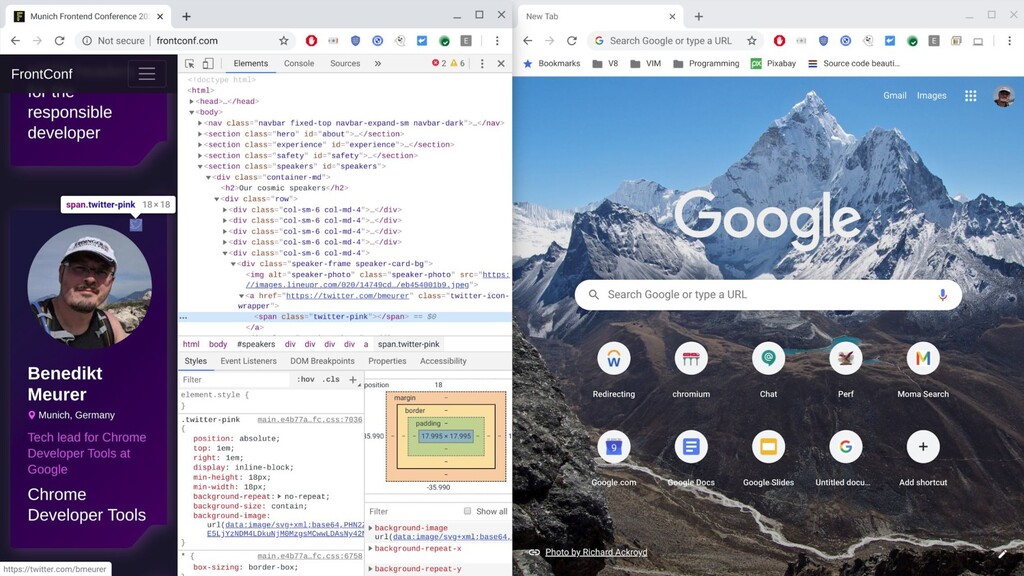
Task: Expand the background-repeat-x computed property
Action: coord(371,549)
